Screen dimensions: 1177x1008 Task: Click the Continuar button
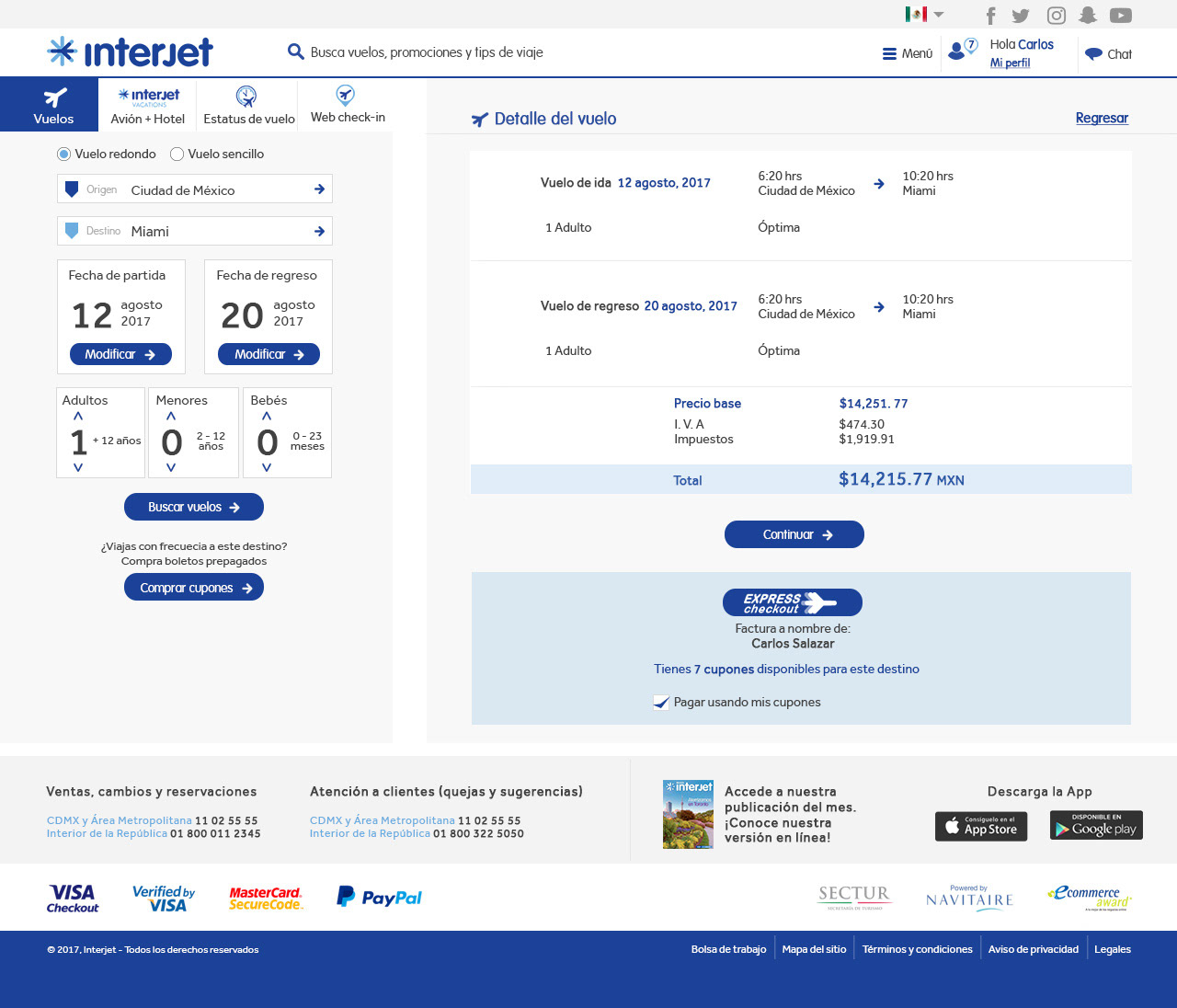pos(794,534)
